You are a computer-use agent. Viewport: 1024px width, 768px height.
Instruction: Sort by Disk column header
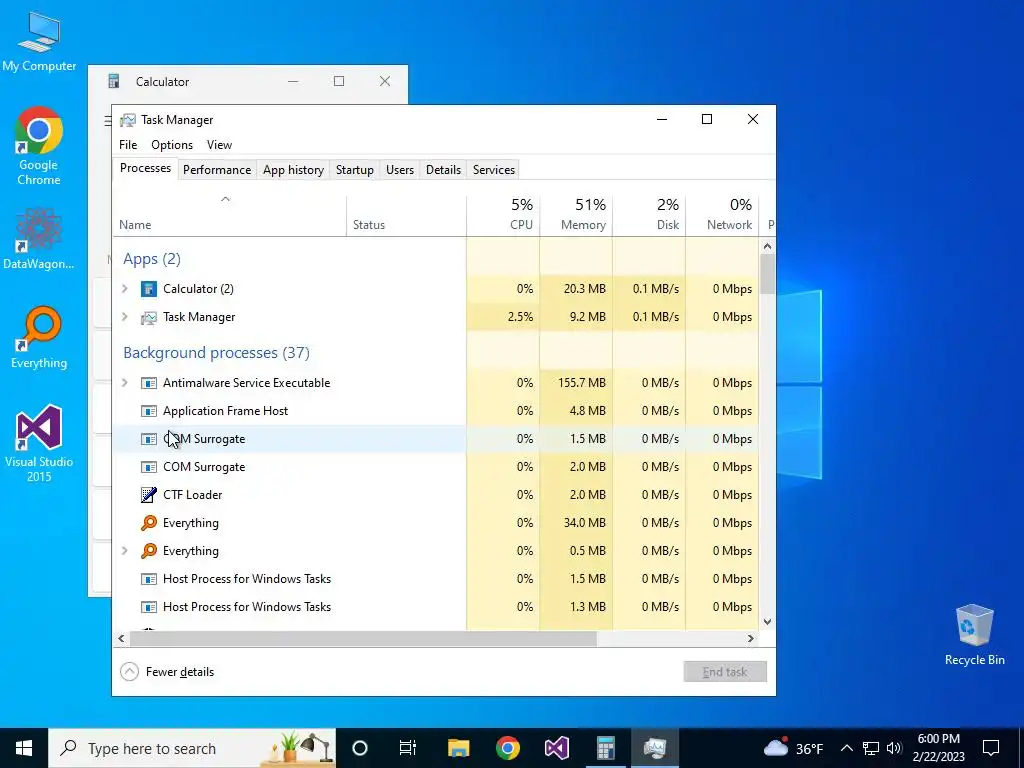pos(649,216)
